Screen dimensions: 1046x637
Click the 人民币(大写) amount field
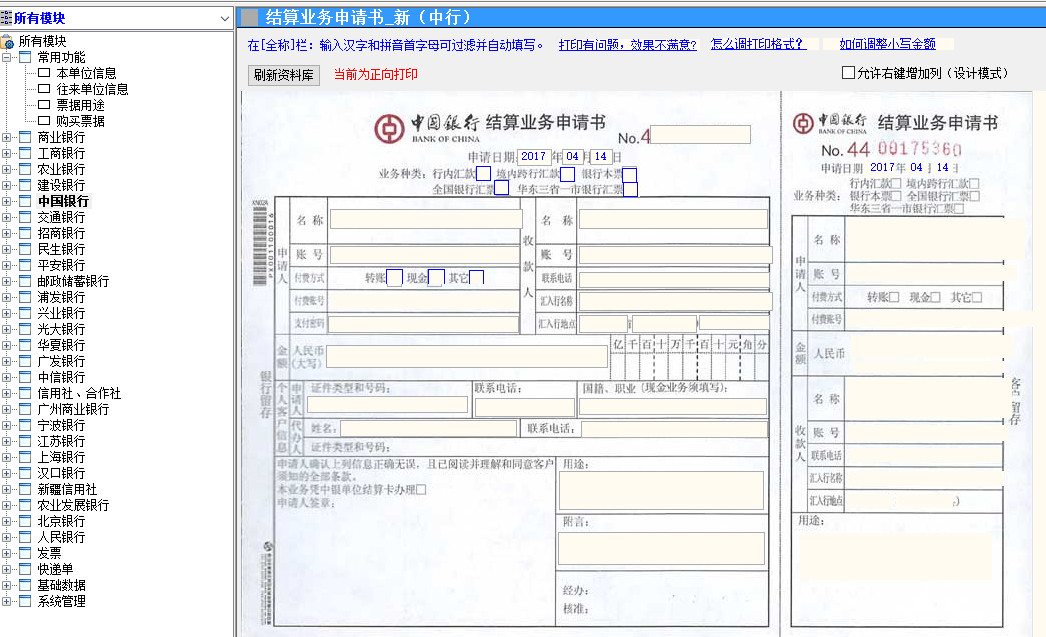pyautogui.click(x=467, y=357)
